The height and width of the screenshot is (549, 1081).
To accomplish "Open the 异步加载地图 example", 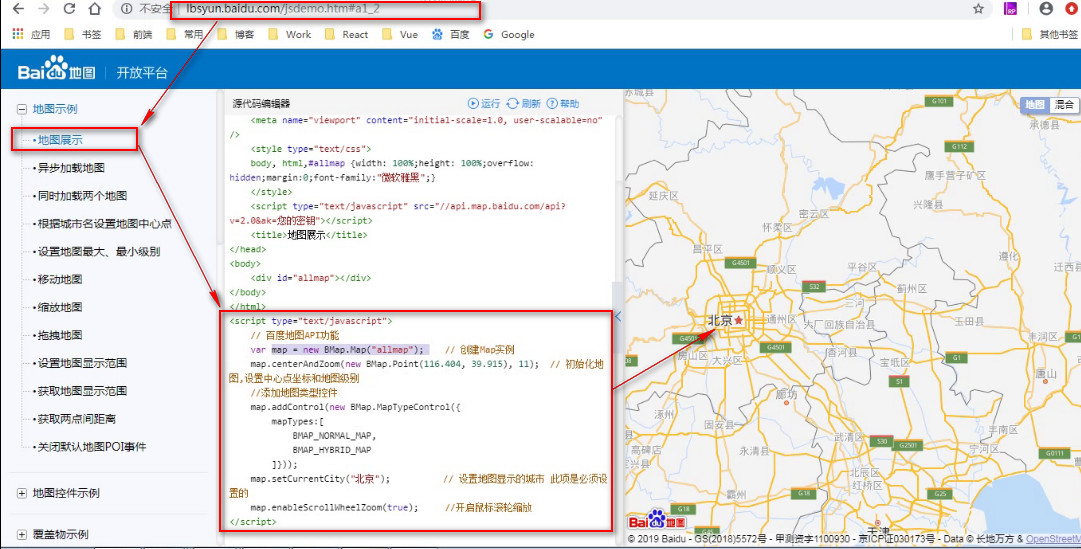I will (71, 168).
